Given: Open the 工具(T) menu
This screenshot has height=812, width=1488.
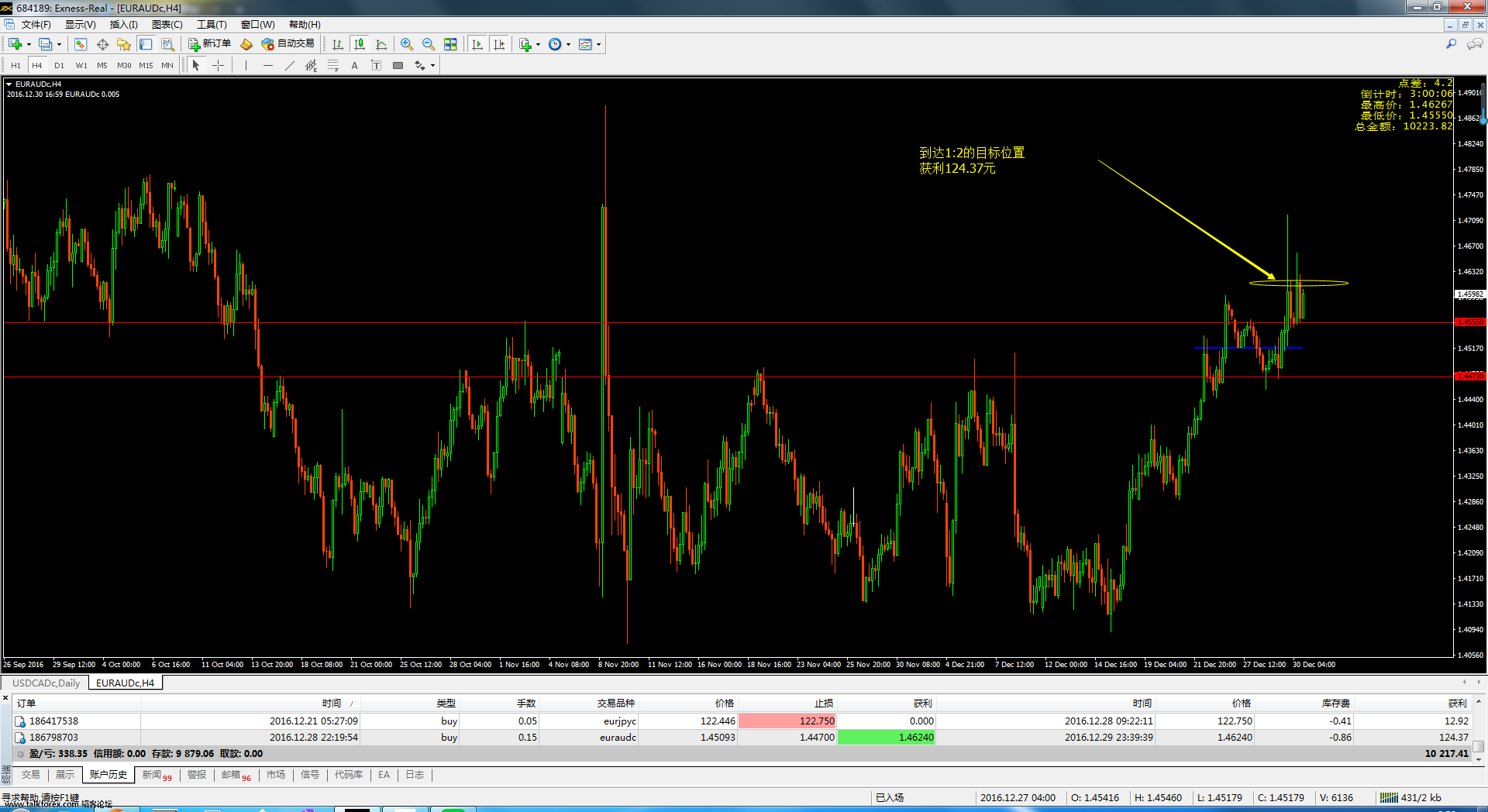Looking at the screenshot, I should click(212, 25).
